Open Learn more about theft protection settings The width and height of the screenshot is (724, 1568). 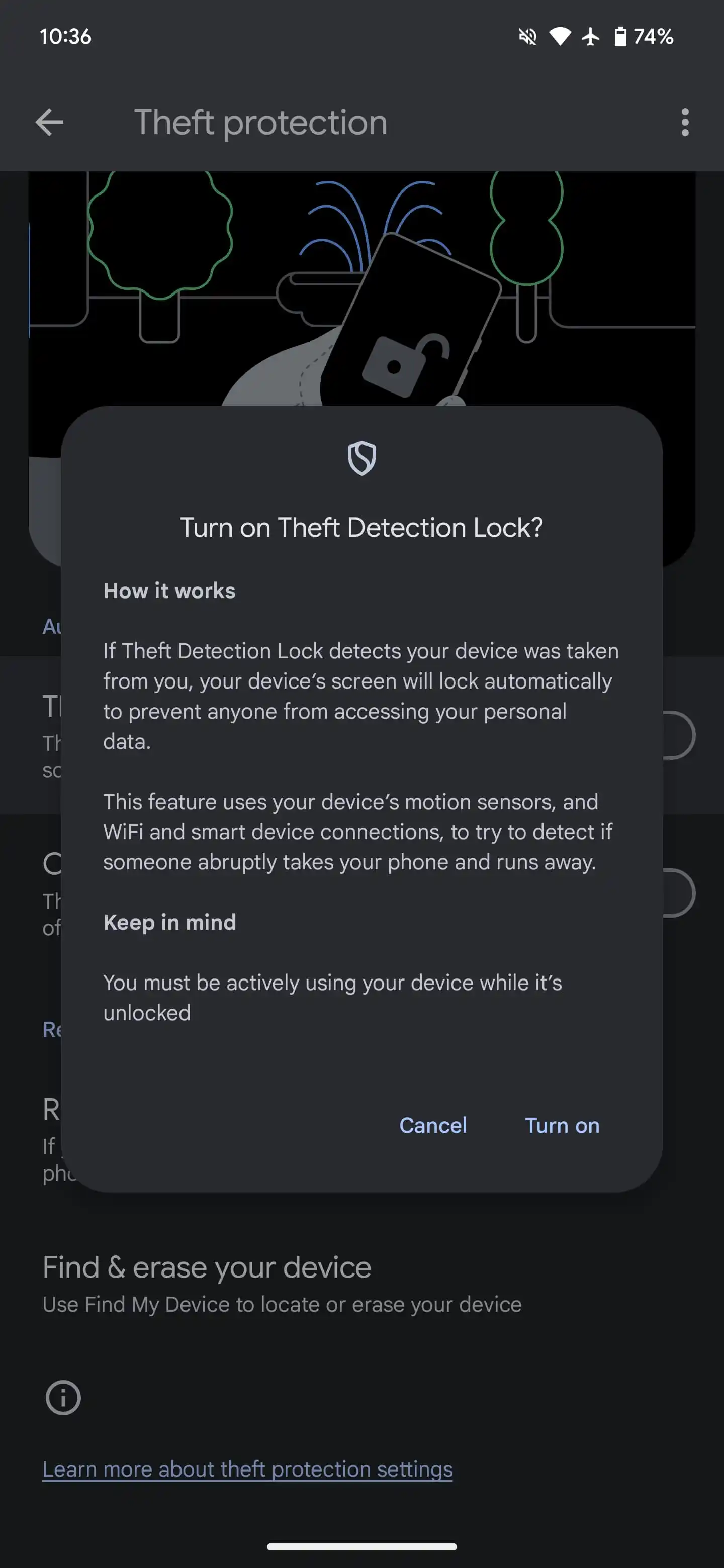[247, 1469]
